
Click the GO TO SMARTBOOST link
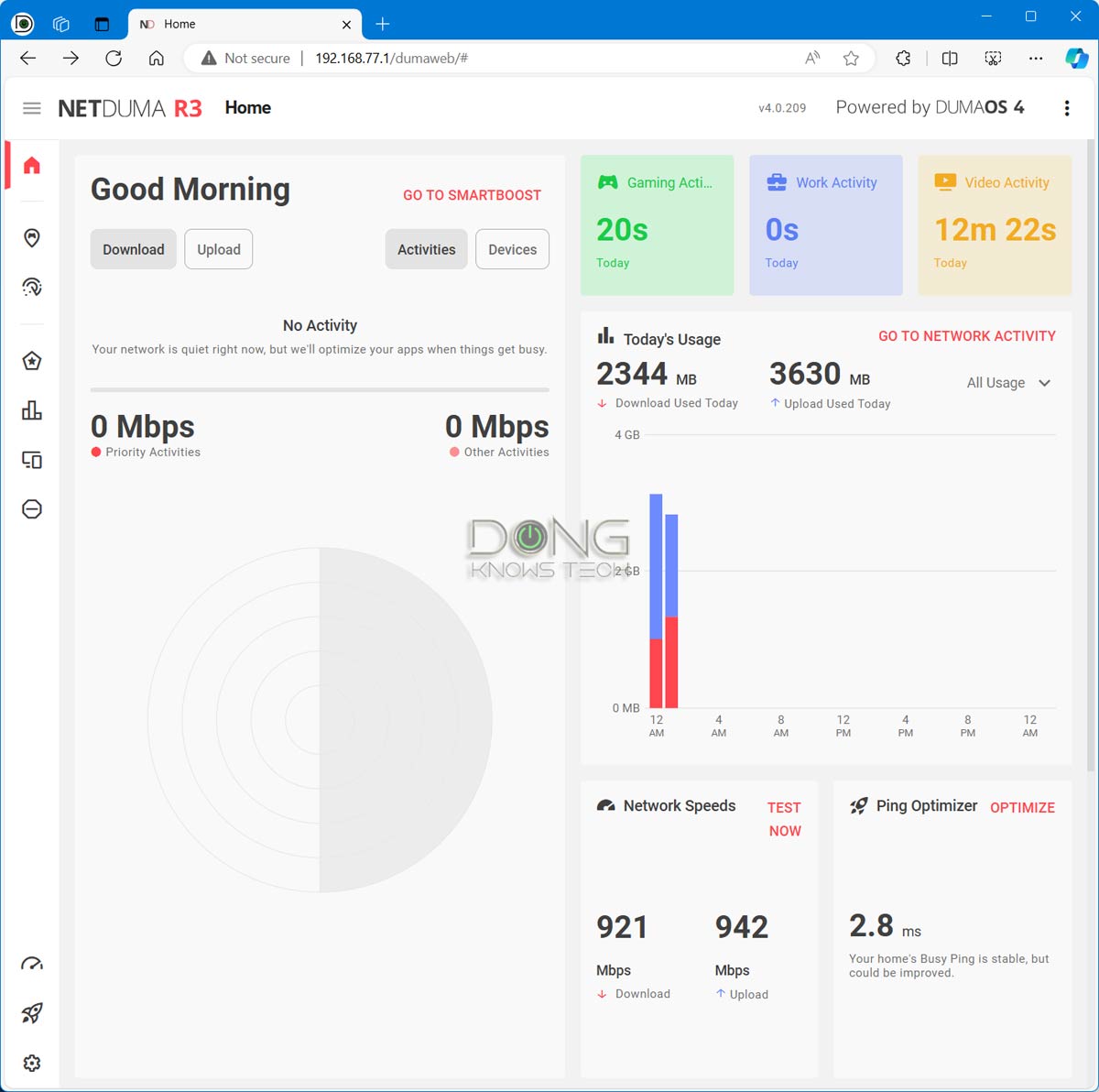click(x=472, y=195)
